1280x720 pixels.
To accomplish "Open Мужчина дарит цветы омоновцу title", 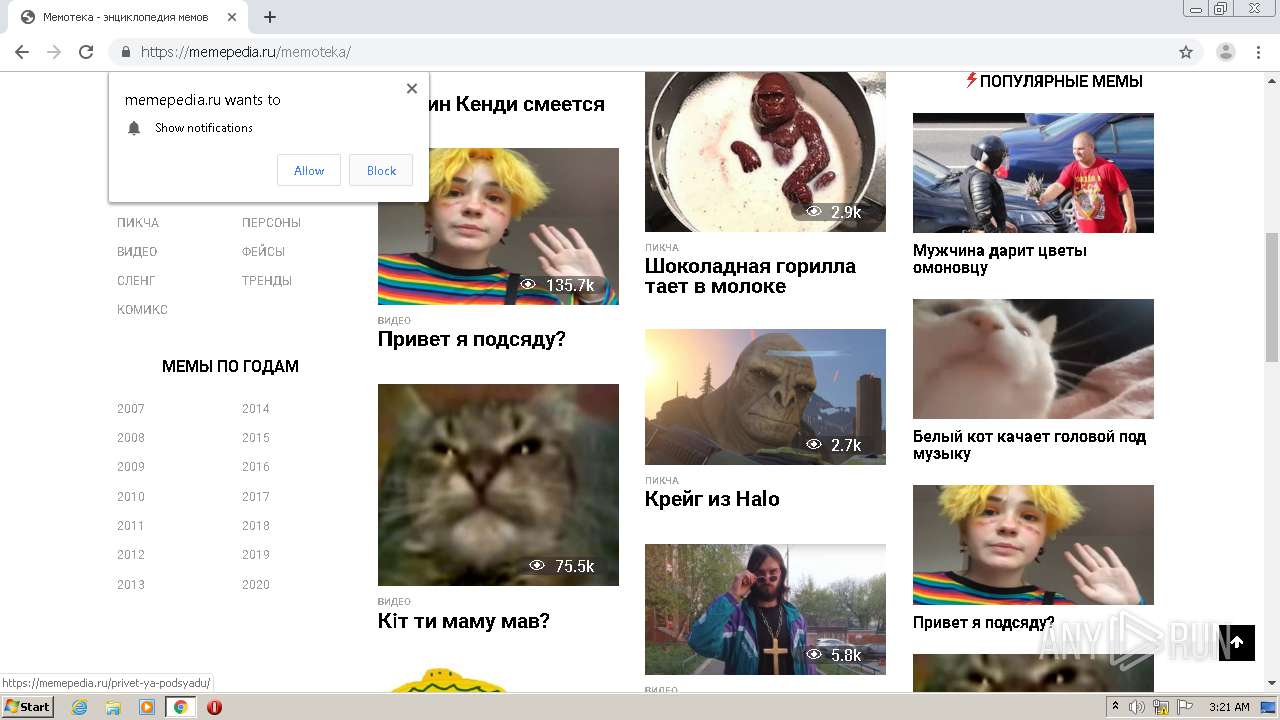I will coord(1000,259).
